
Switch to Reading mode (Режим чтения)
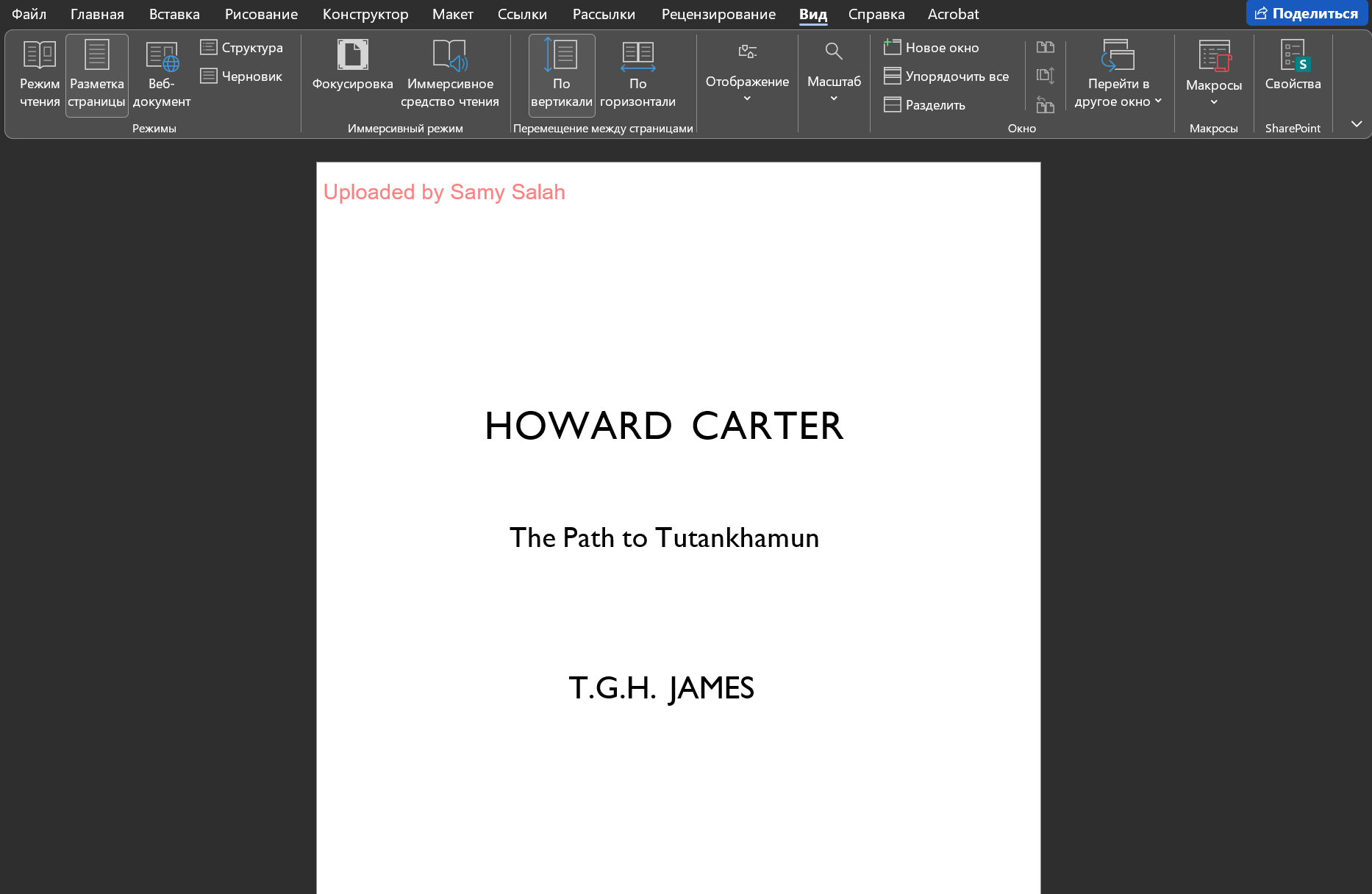[x=40, y=75]
